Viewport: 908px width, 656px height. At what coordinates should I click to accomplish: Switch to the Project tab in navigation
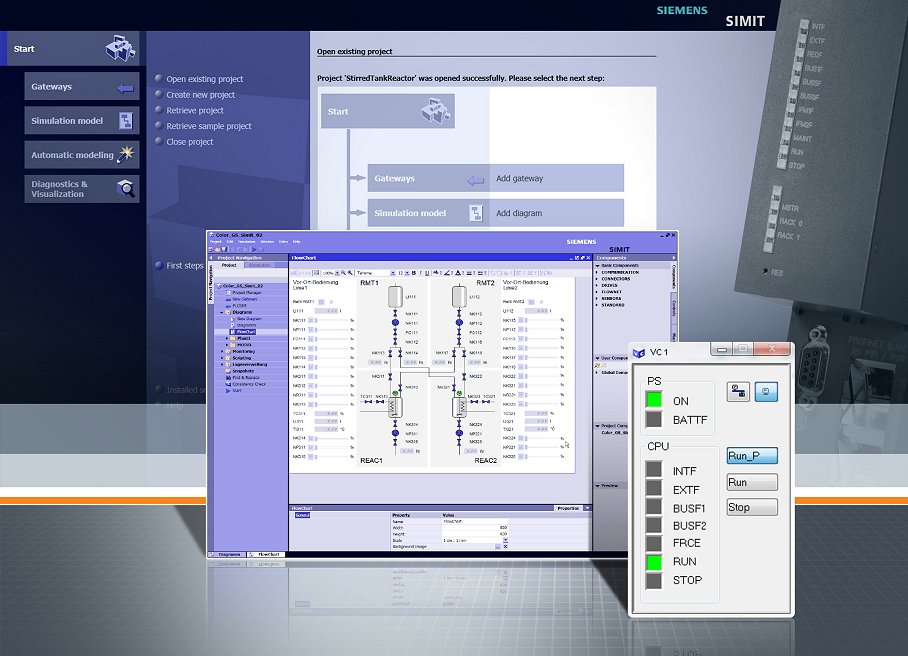point(229,265)
